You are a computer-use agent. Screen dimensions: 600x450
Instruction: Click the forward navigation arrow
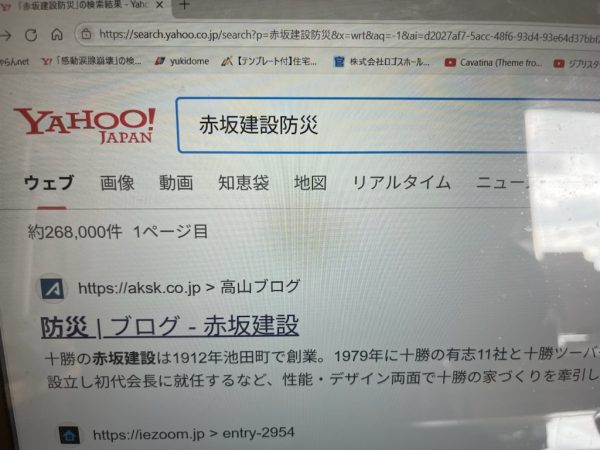(5, 36)
